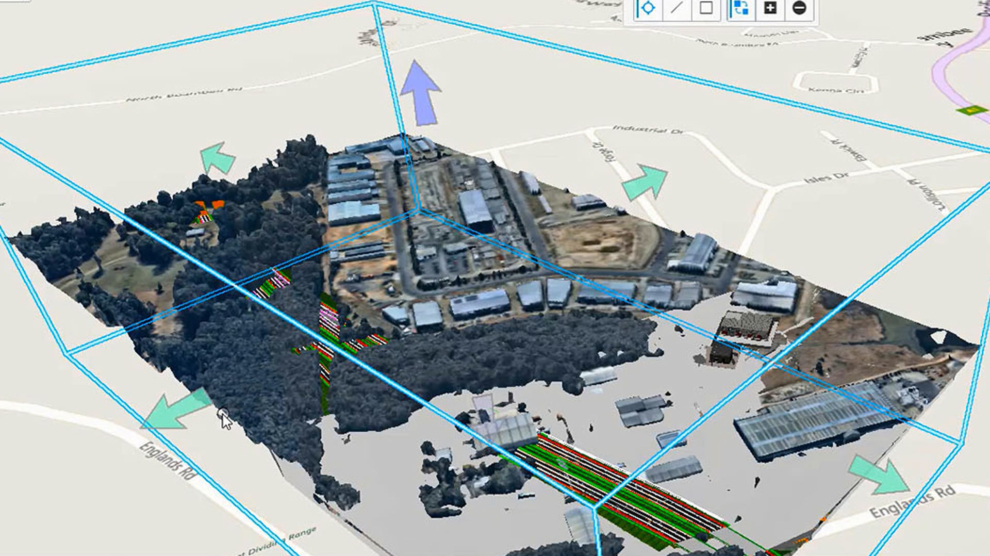Click the Industrial Dr street label

[646, 130]
